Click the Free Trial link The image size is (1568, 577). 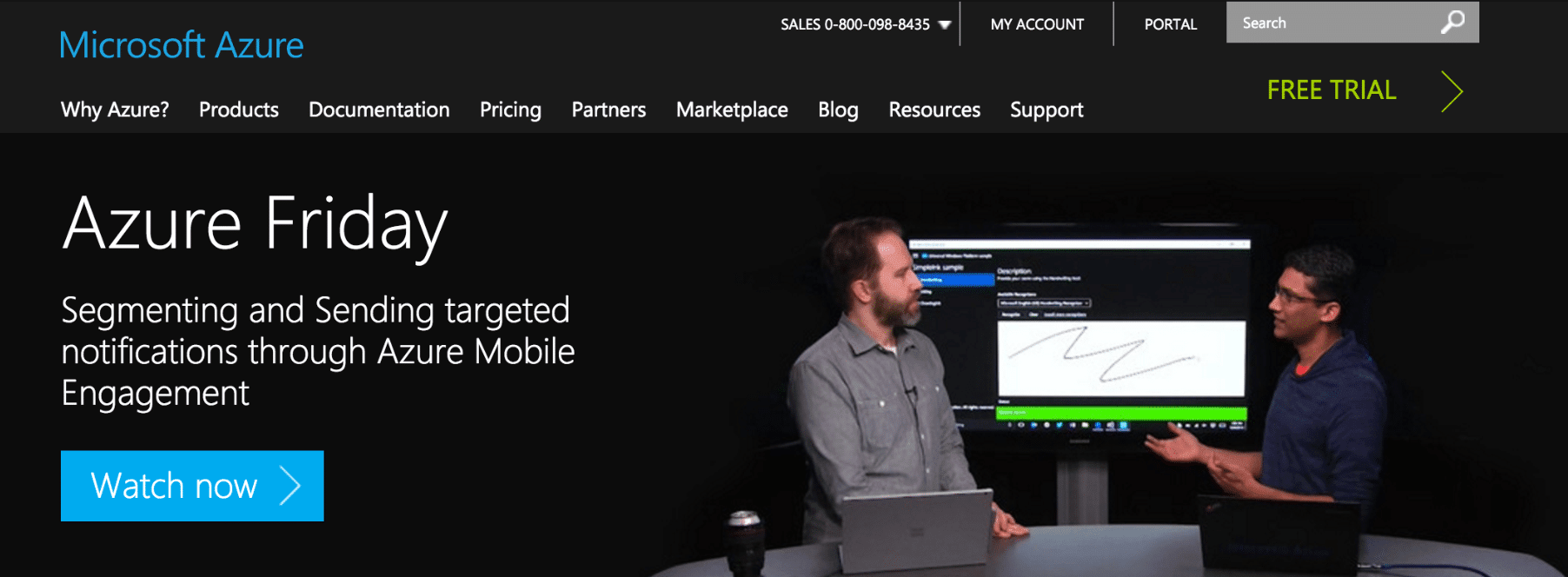point(1332,90)
